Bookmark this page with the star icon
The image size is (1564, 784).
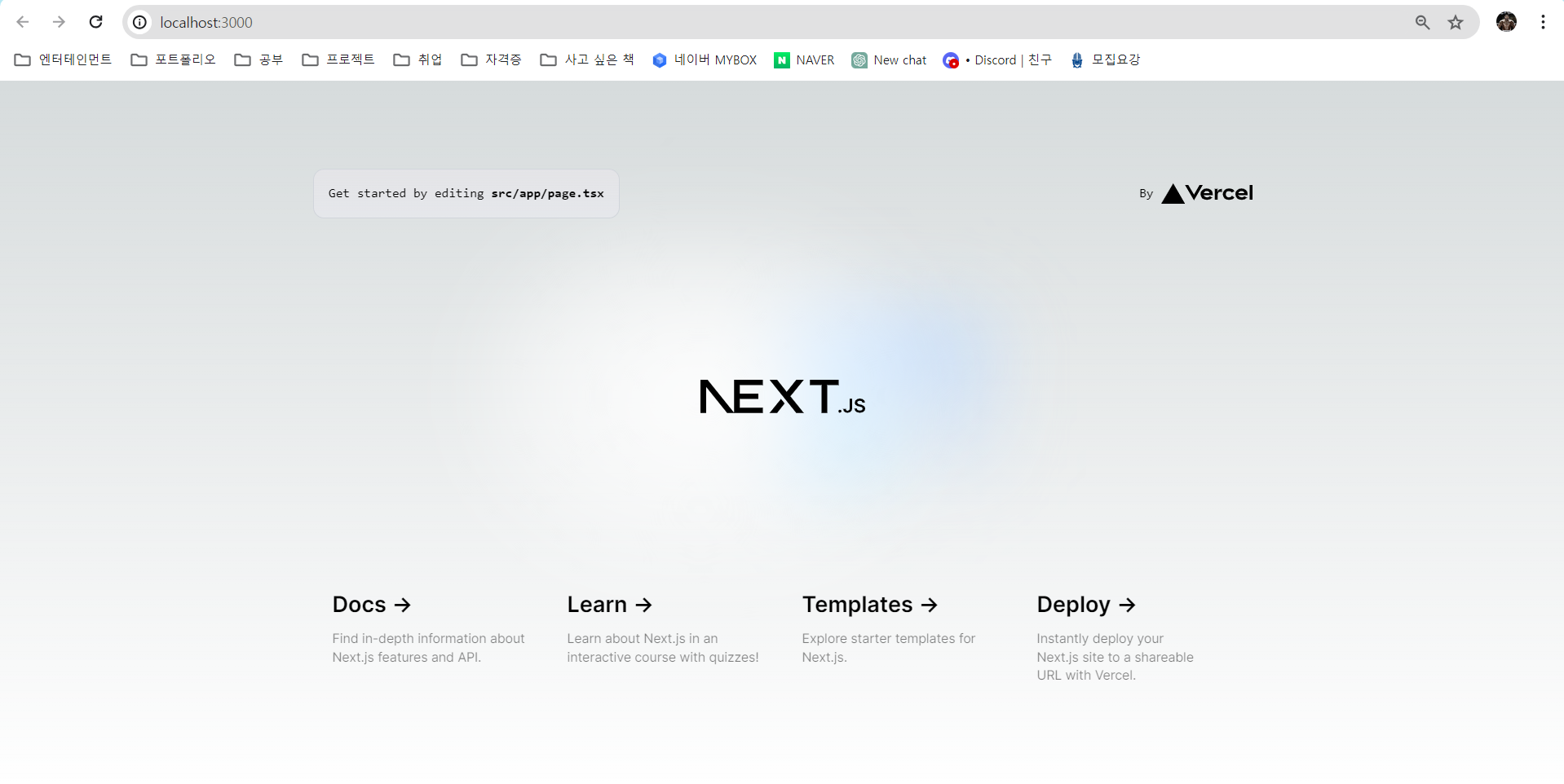click(x=1456, y=22)
